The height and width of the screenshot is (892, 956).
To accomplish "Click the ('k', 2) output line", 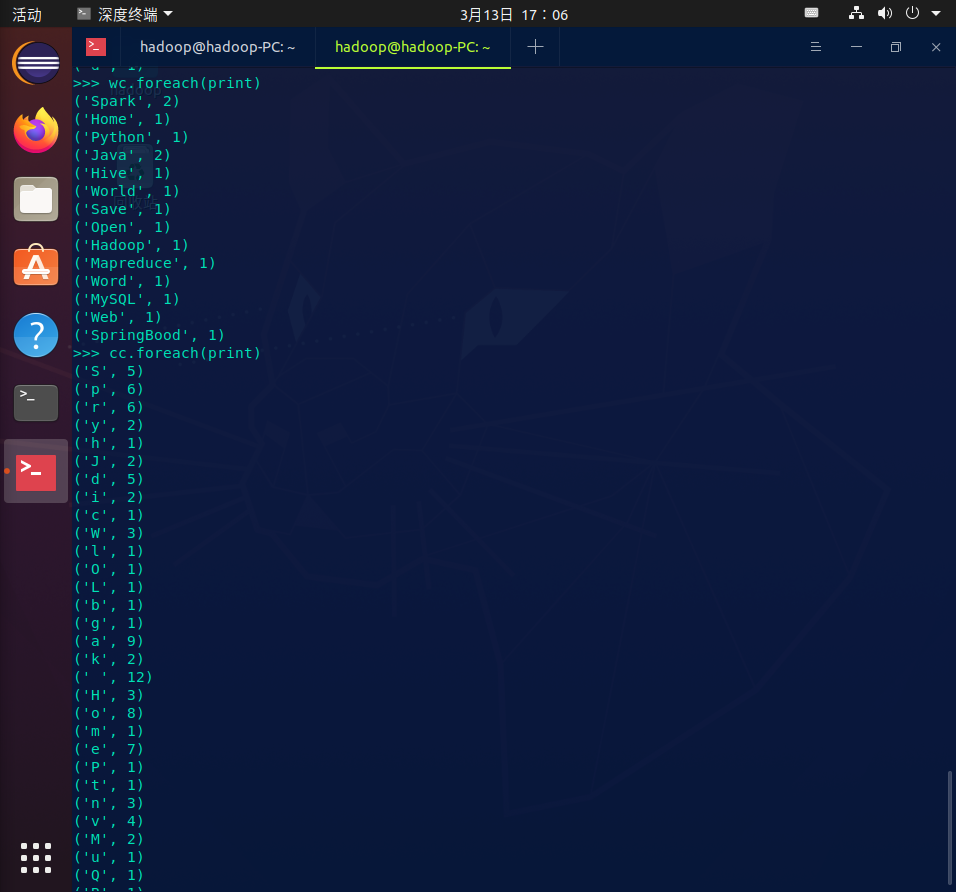I will tap(109, 659).
